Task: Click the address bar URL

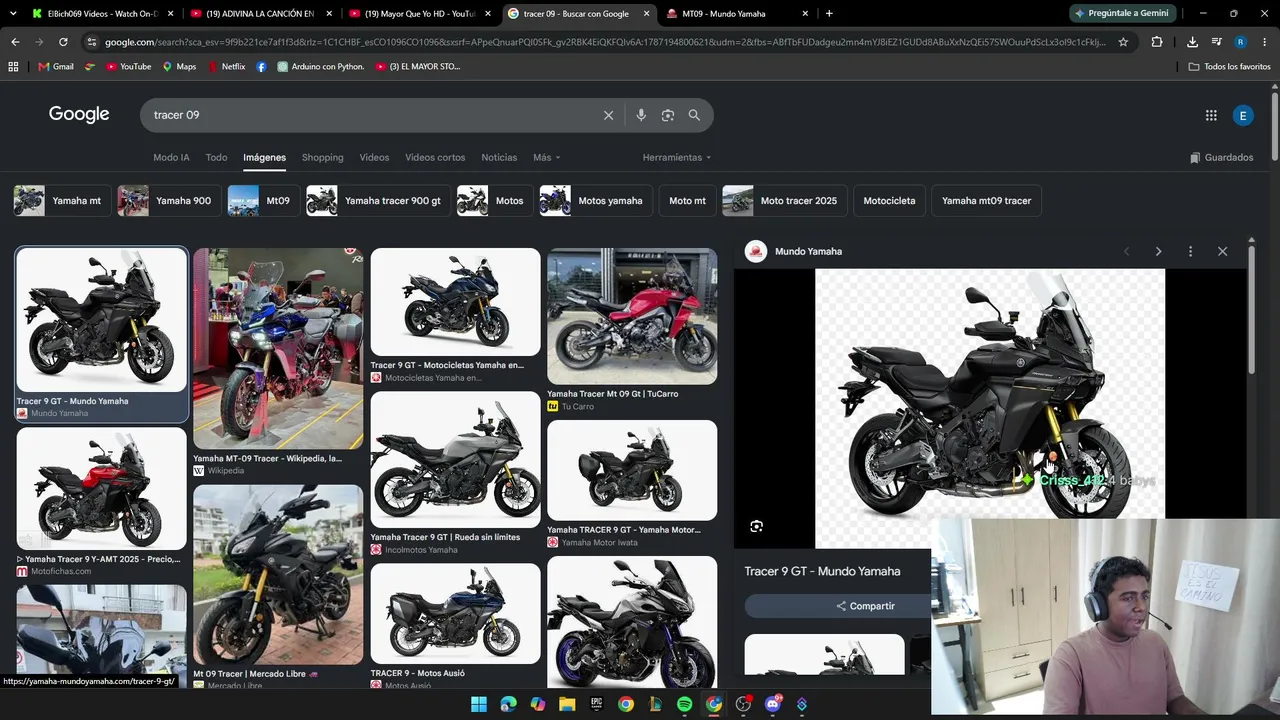Action: click(x=605, y=42)
